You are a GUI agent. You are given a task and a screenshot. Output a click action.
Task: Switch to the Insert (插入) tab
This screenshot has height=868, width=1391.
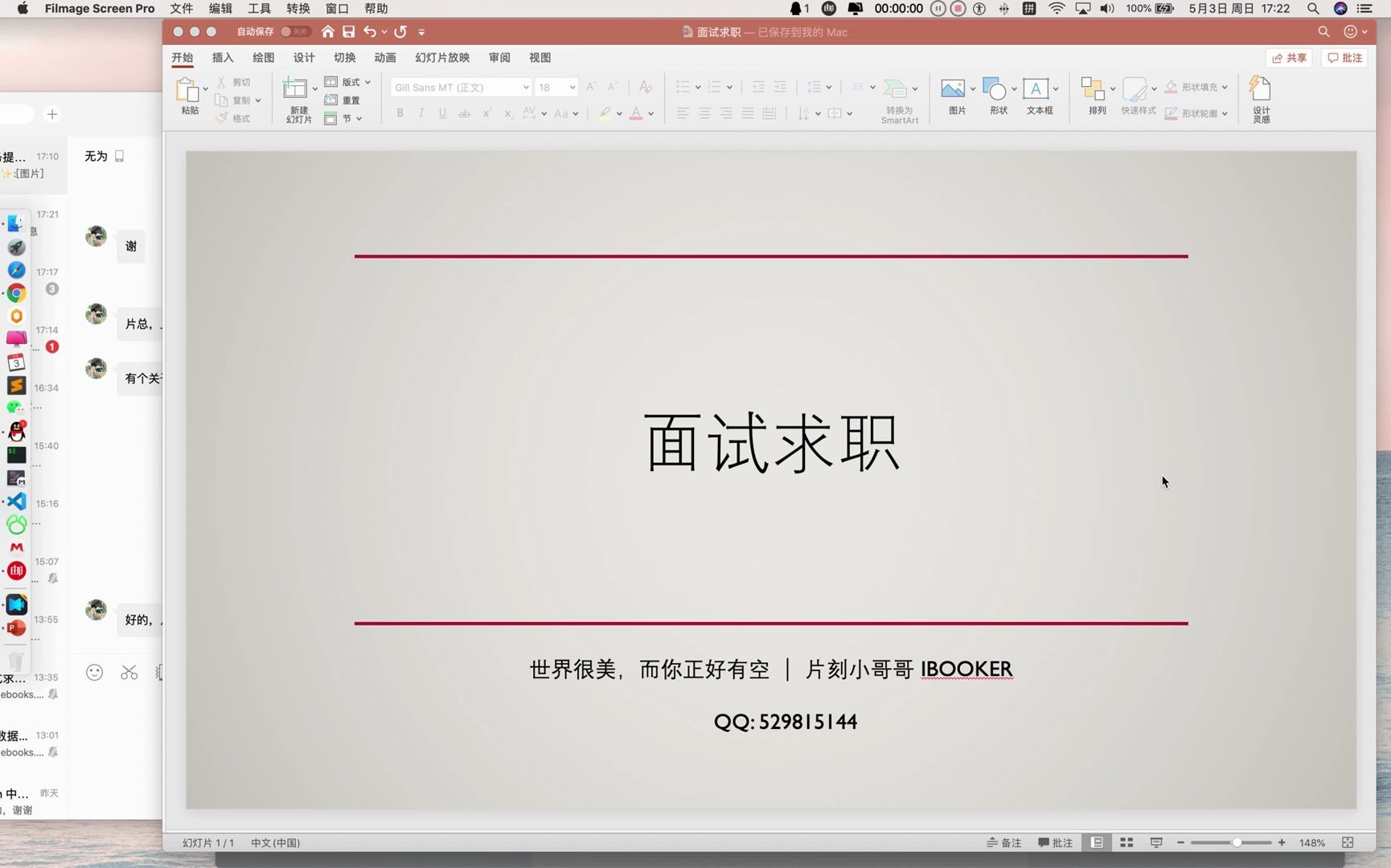coord(223,58)
